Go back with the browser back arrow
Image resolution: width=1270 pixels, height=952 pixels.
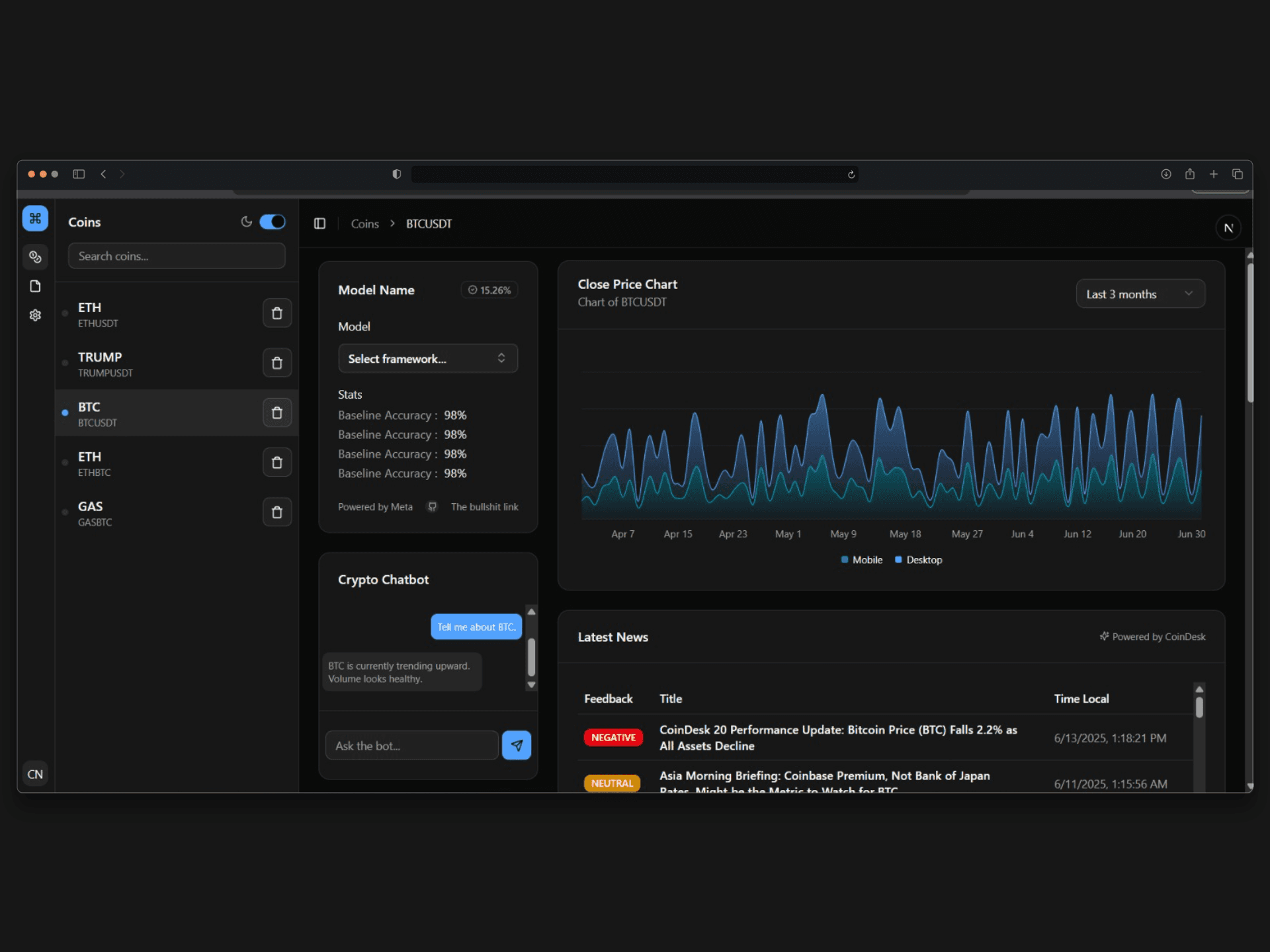point(103,174)
